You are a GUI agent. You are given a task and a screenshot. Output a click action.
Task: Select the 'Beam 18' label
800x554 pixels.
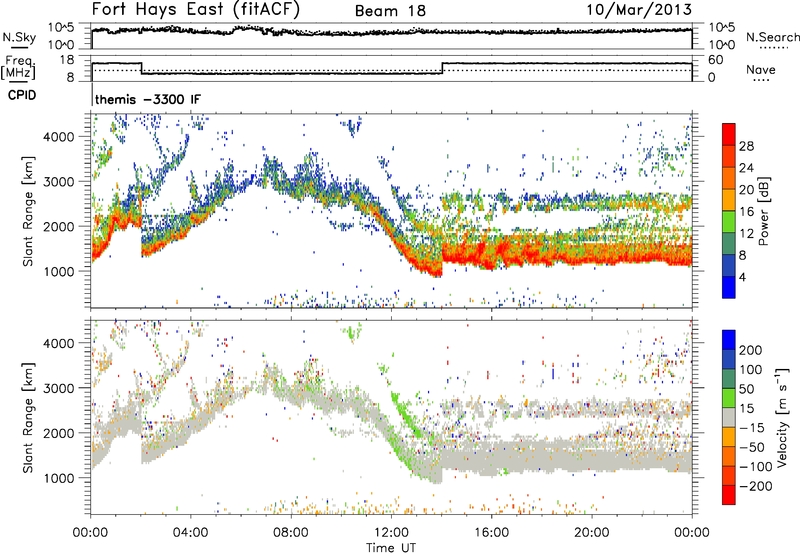click(390, 11)
